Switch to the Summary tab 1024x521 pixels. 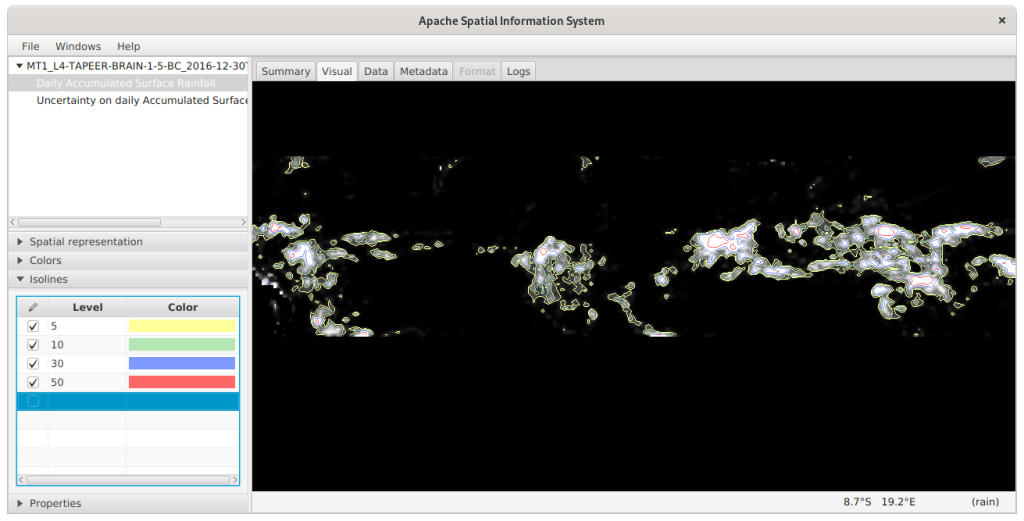click(x=285, y=71)
